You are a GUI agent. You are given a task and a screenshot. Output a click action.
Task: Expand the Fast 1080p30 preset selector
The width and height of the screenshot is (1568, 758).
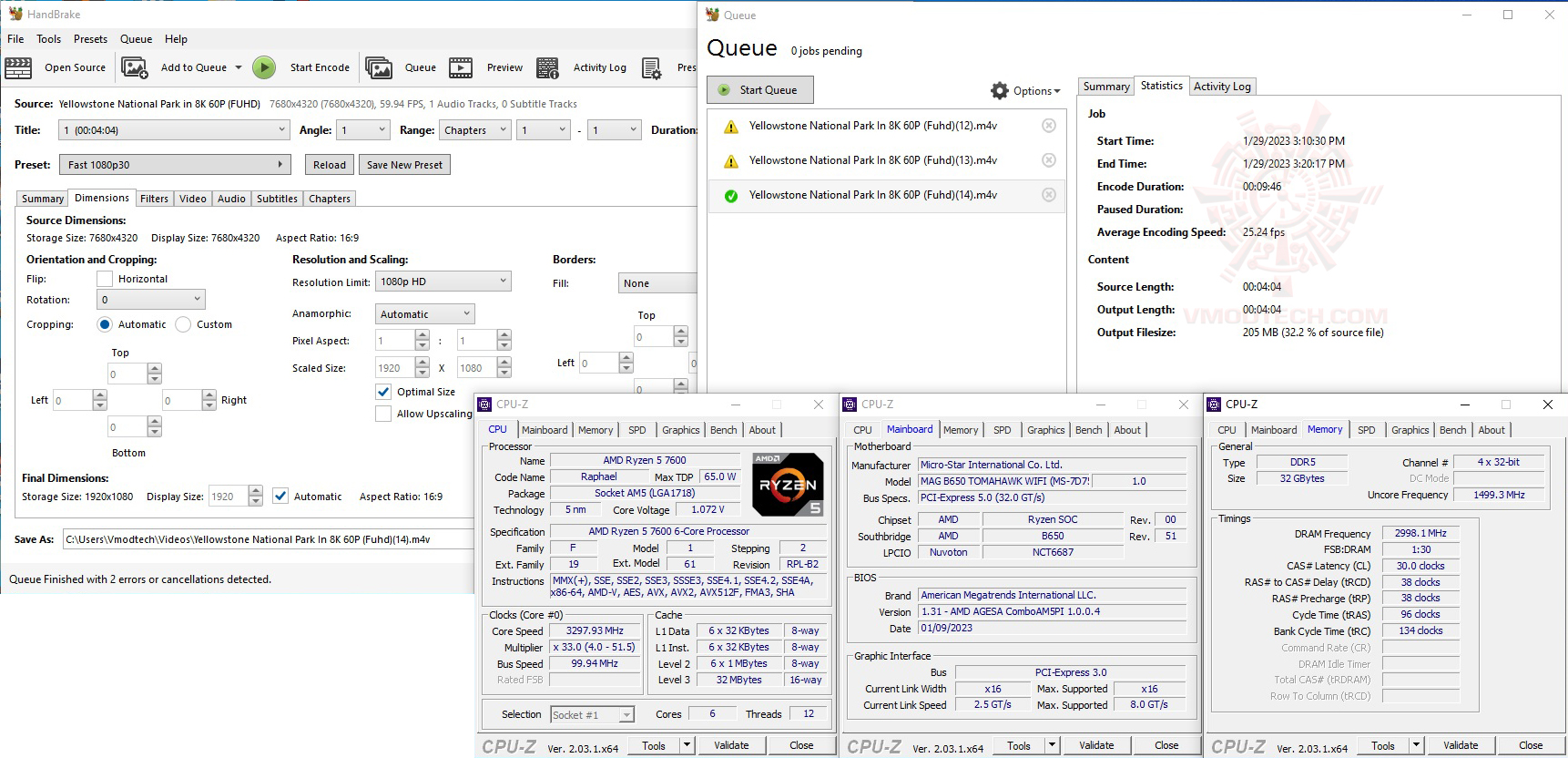[175, 165]
